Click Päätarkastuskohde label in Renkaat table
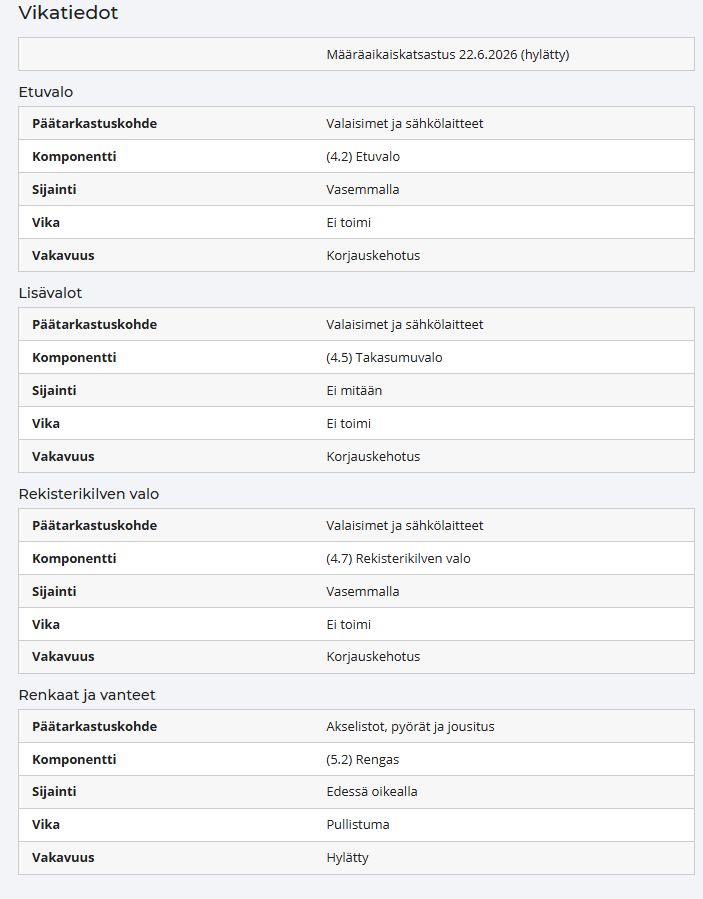This screenshot has width=703, height=899. [95, 726]
